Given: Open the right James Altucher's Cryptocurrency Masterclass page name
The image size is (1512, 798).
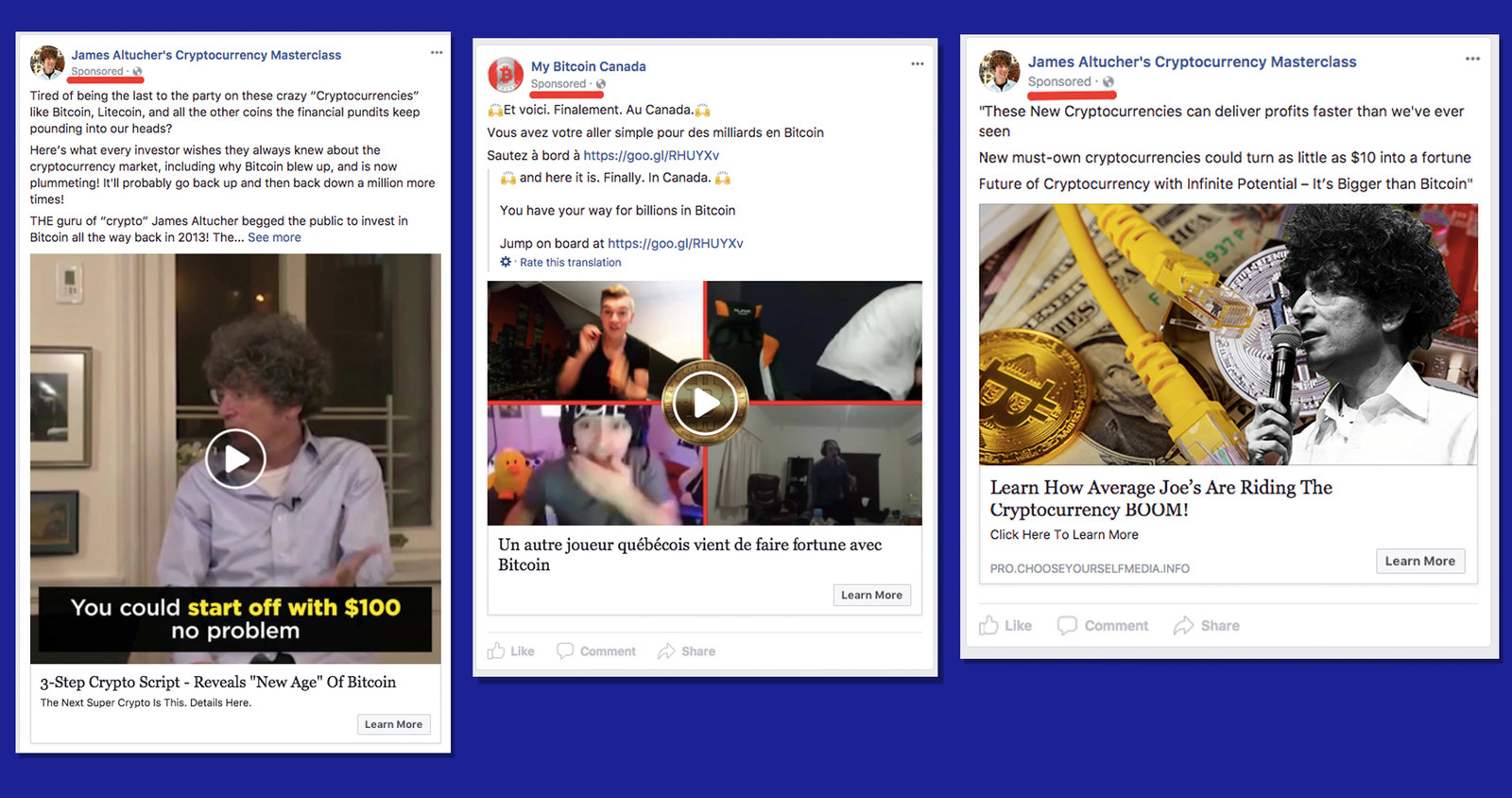Looking at the screenshot, I should (x=1192, y=61).
